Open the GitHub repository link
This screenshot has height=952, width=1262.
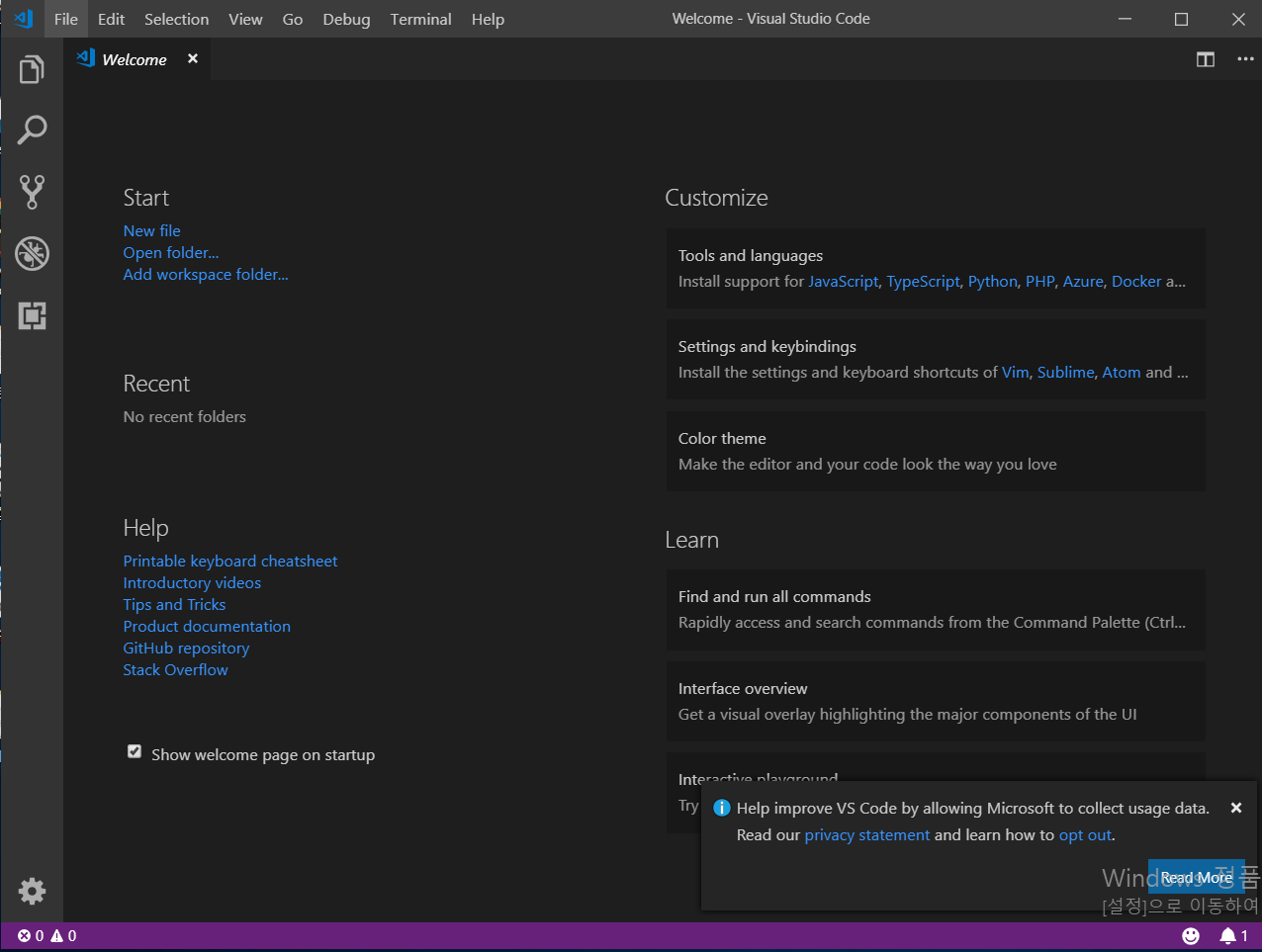click(x=186, y=648)
